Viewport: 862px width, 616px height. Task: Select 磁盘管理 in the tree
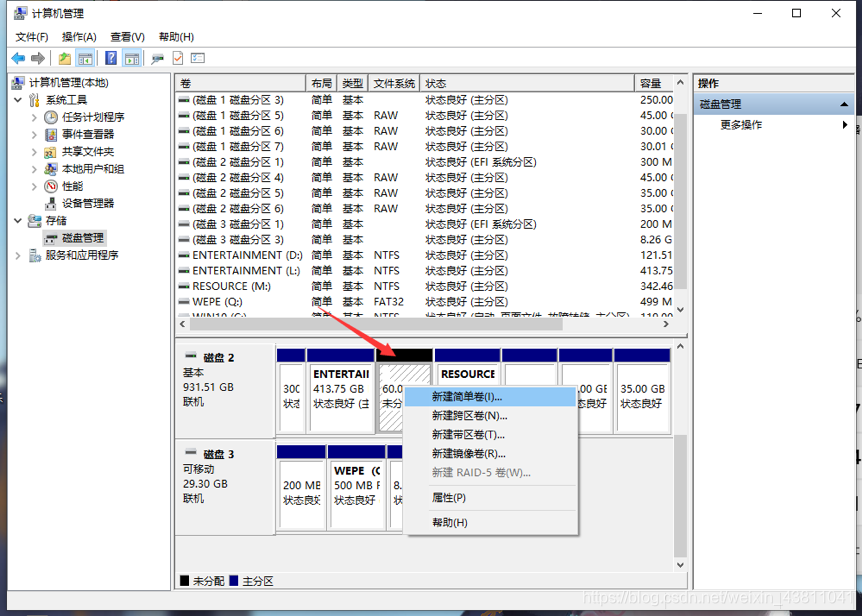tap(82, 238)
